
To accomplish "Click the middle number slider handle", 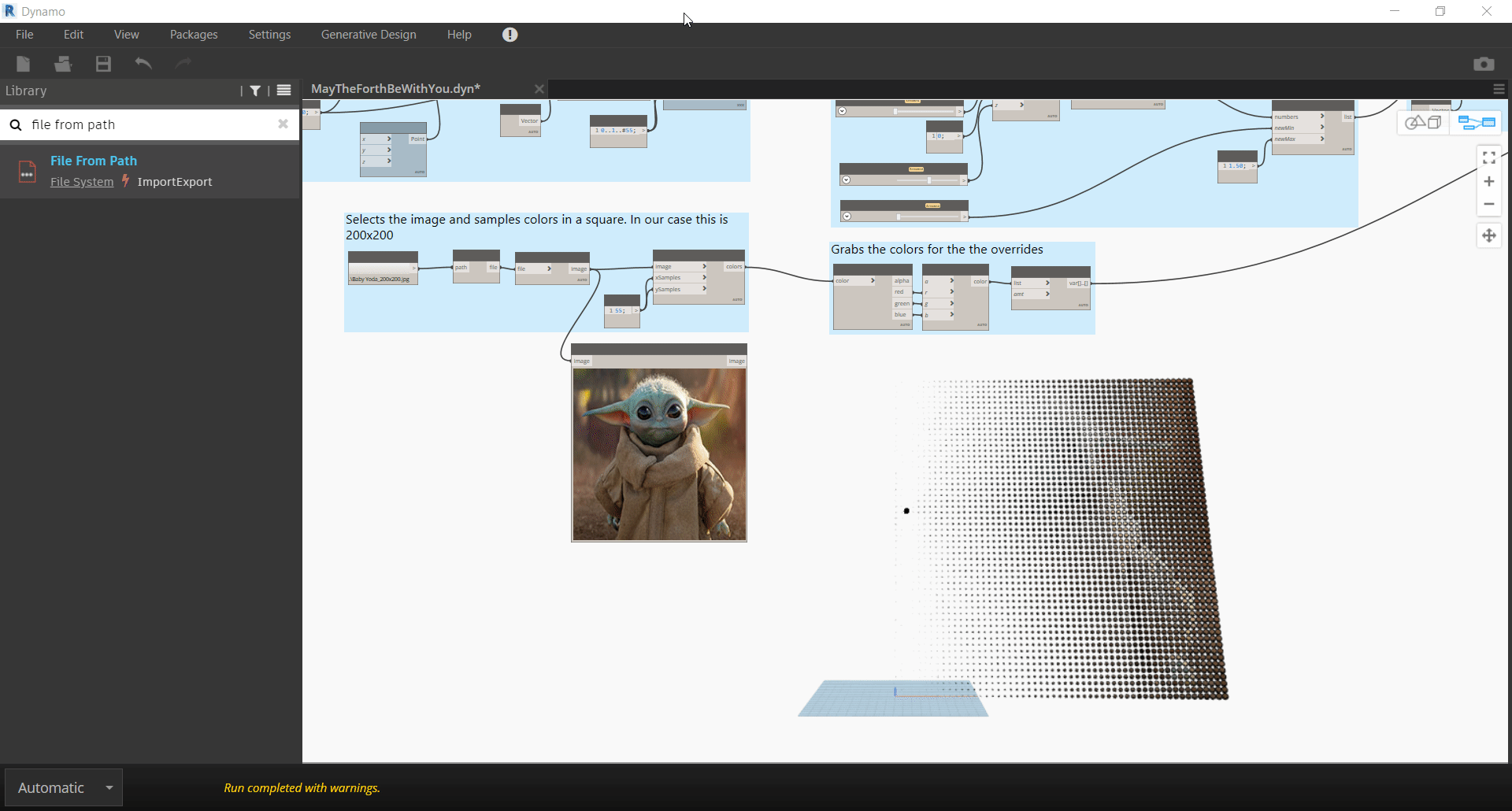I will [x=929, y=180].
